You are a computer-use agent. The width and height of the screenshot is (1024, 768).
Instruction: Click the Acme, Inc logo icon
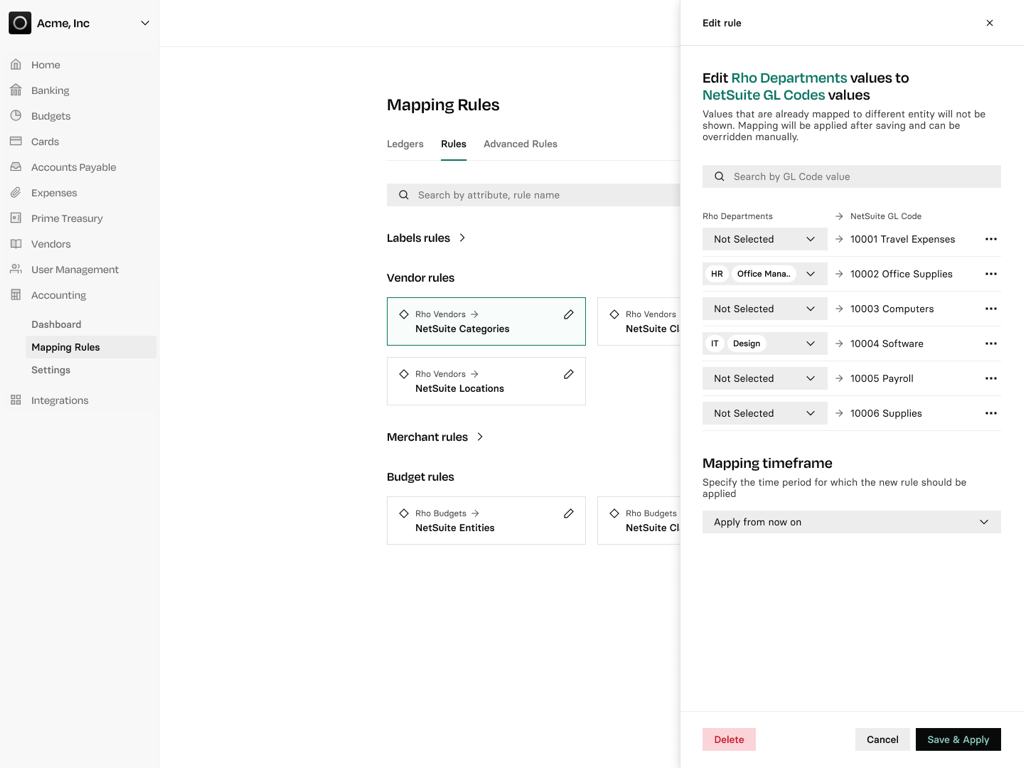pos(20,23)
